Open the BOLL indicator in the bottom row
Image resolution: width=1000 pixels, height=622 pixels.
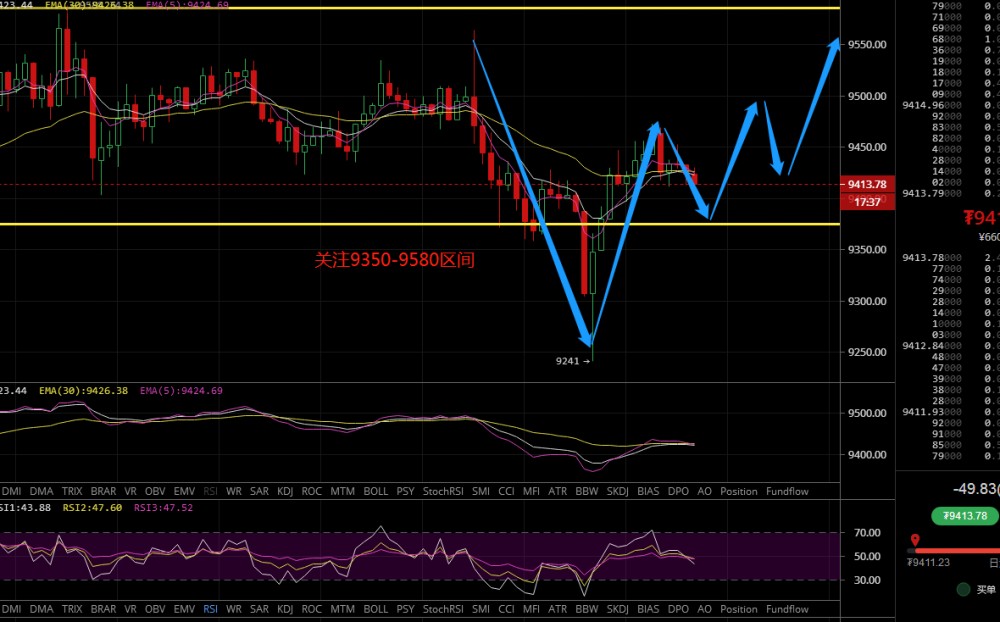375,609
